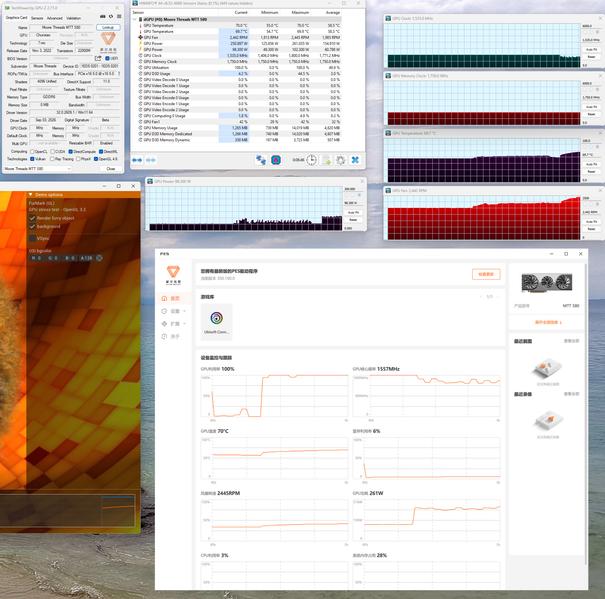Click the Close button in GPU-Z
605x599 pixels.
click(110, 169)
